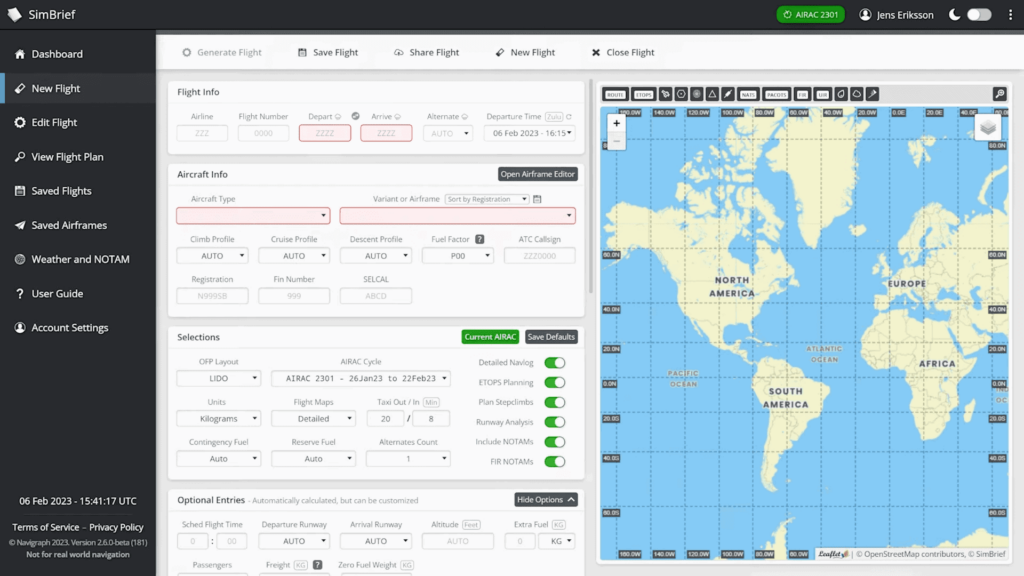Viewport: 1024px width, 576px height.
Task: Toggle the ROUTE overlay on the map
Action: pyautogui.click(x=614, y=94)
